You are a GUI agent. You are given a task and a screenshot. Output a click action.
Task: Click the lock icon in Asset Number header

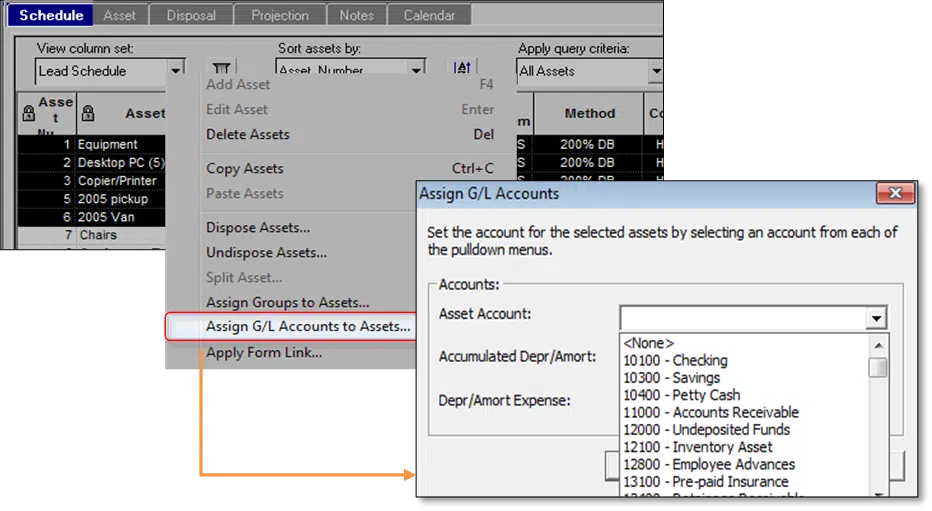click(29, 113)
